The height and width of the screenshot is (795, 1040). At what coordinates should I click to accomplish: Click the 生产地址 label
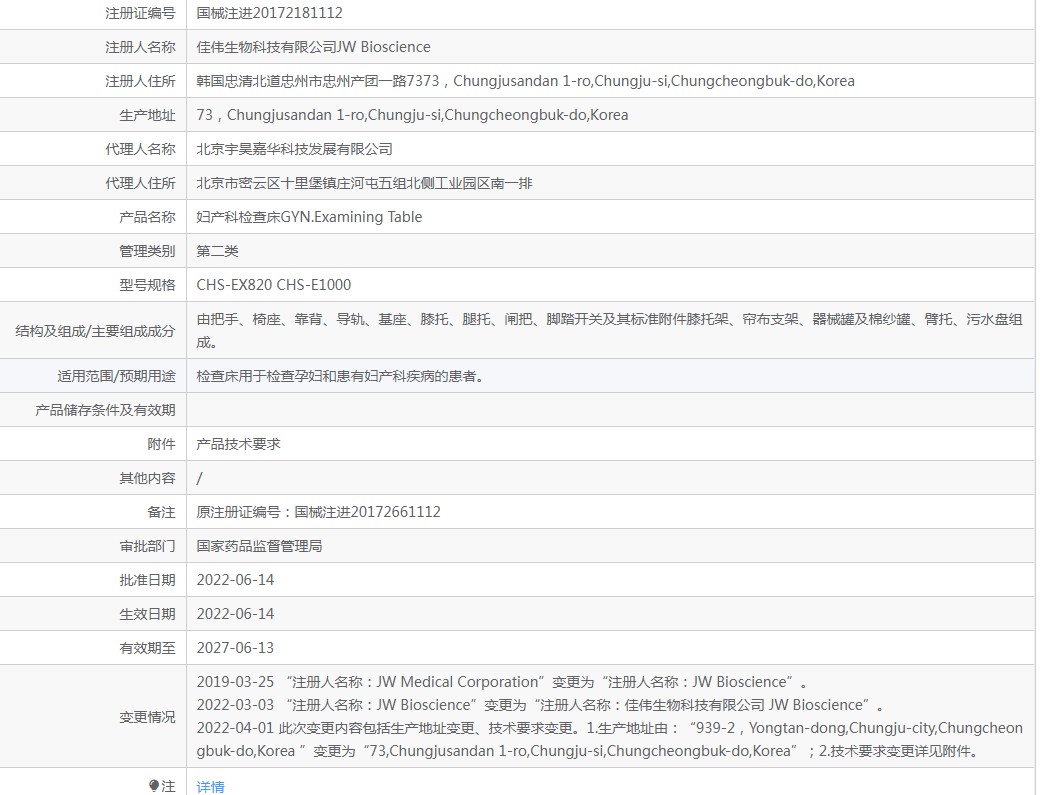pyautogui.click(x=147, y=115)
